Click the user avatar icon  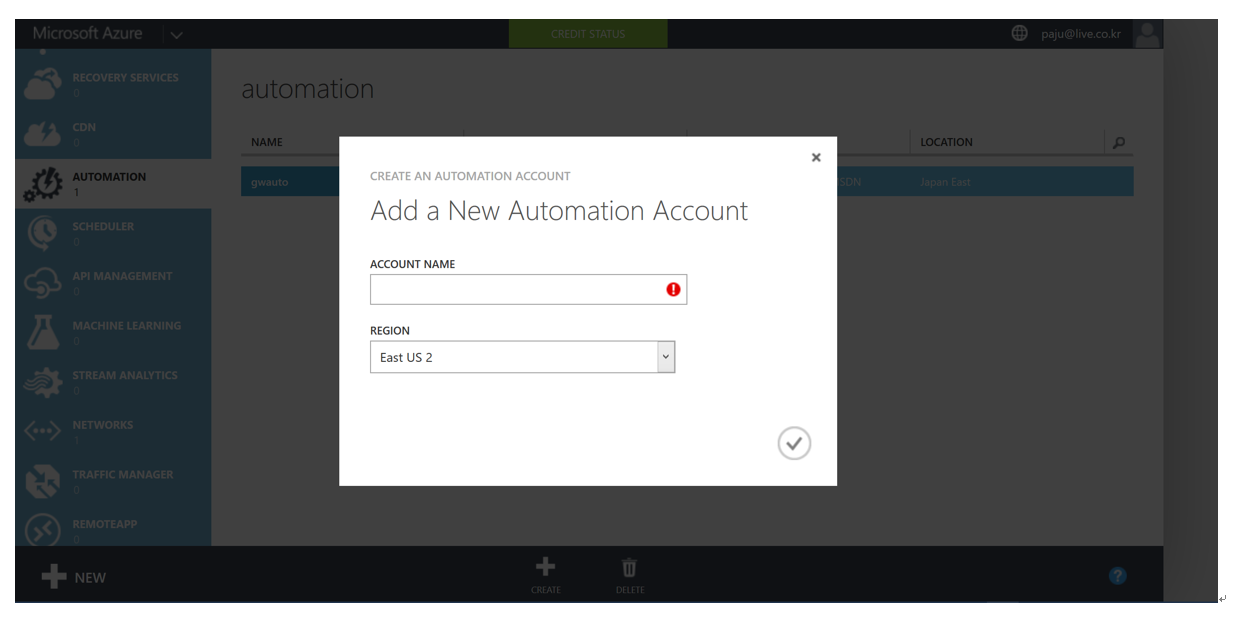click(1147, 33)
